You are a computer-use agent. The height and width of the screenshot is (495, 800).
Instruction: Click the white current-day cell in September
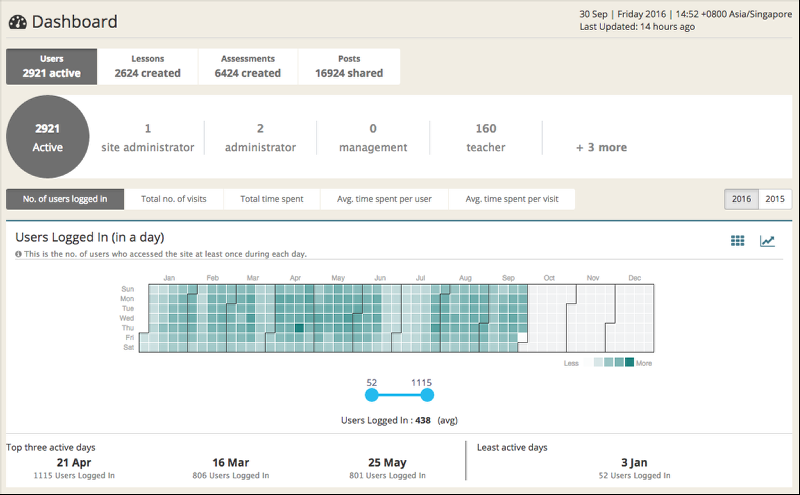[522, 337]
